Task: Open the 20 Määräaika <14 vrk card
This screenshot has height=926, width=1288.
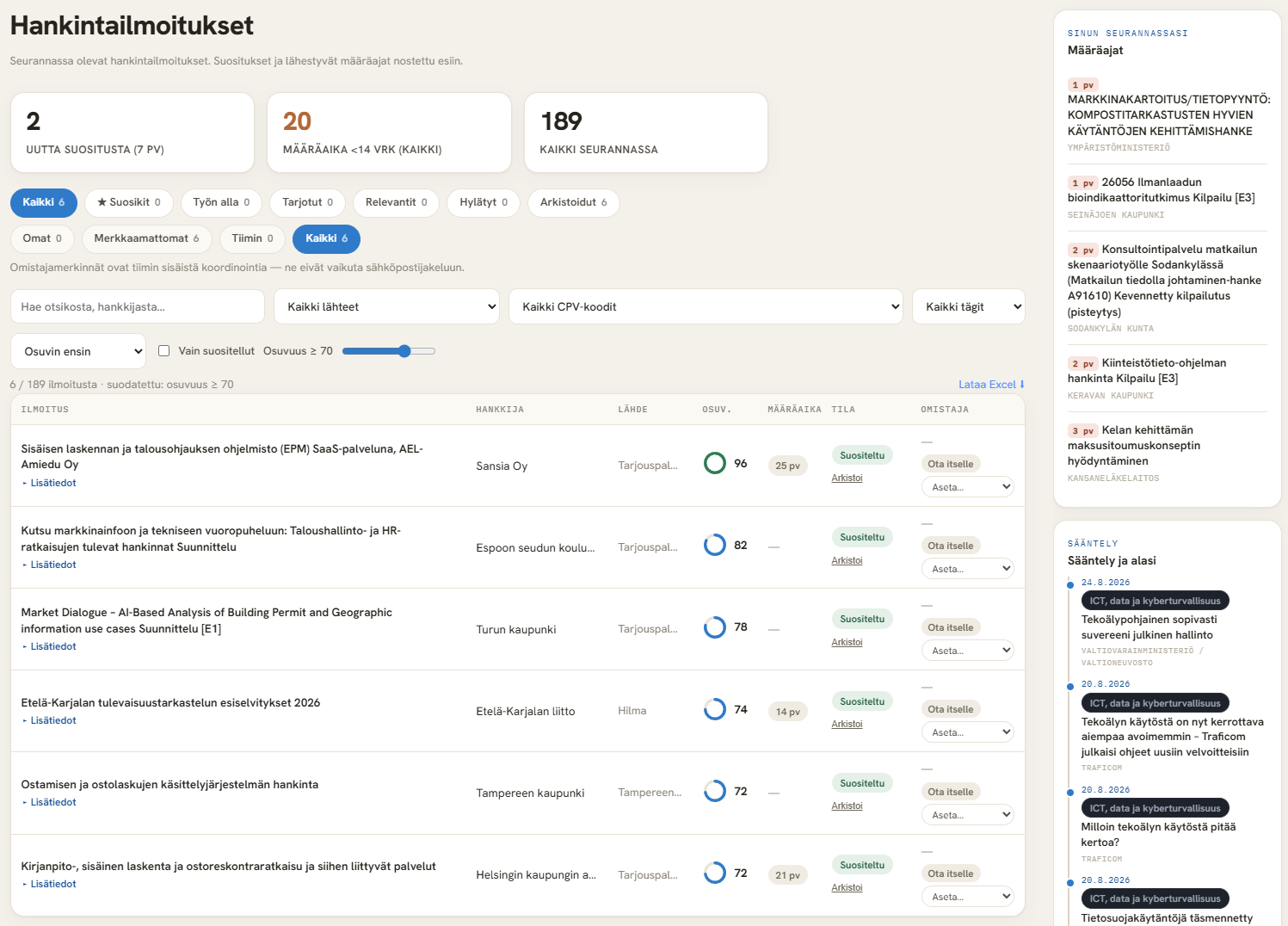Action: tap(389, 133)
